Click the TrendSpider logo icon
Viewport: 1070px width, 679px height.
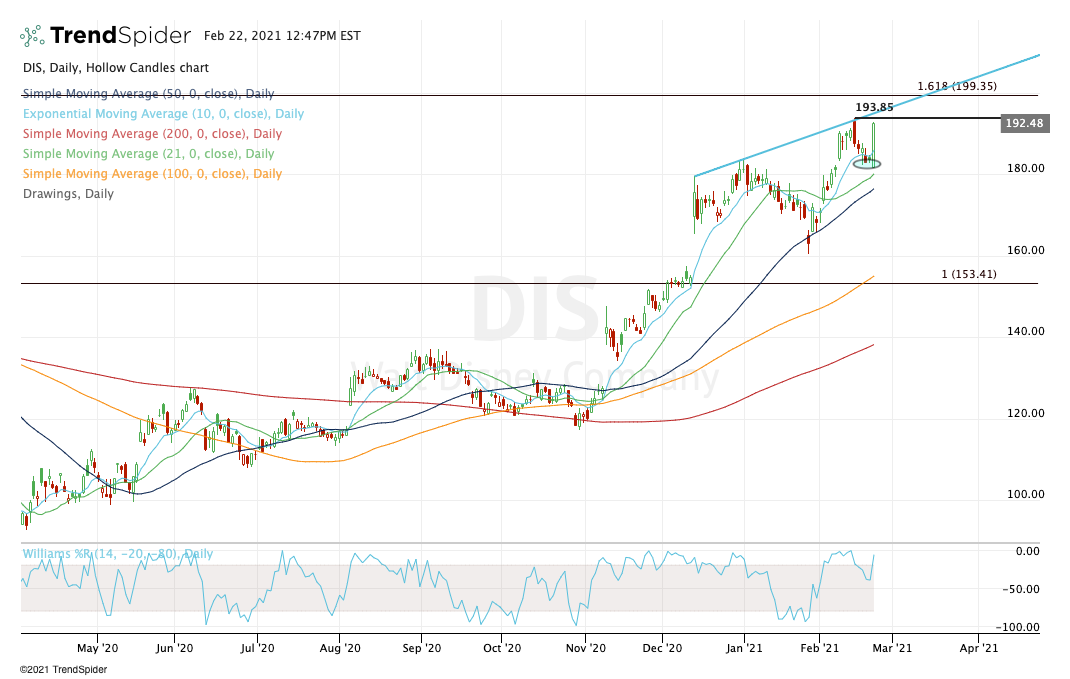[32, 35]
